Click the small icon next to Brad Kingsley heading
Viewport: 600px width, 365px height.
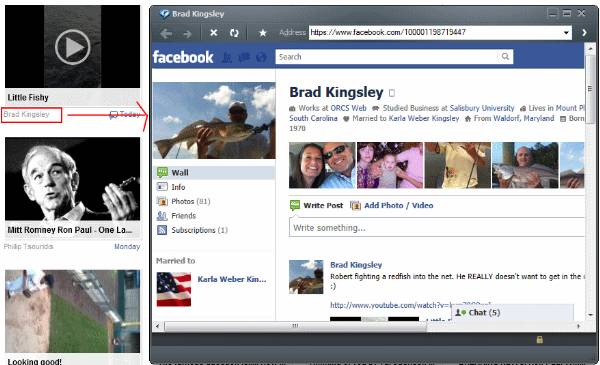click(x=391, y=93)
